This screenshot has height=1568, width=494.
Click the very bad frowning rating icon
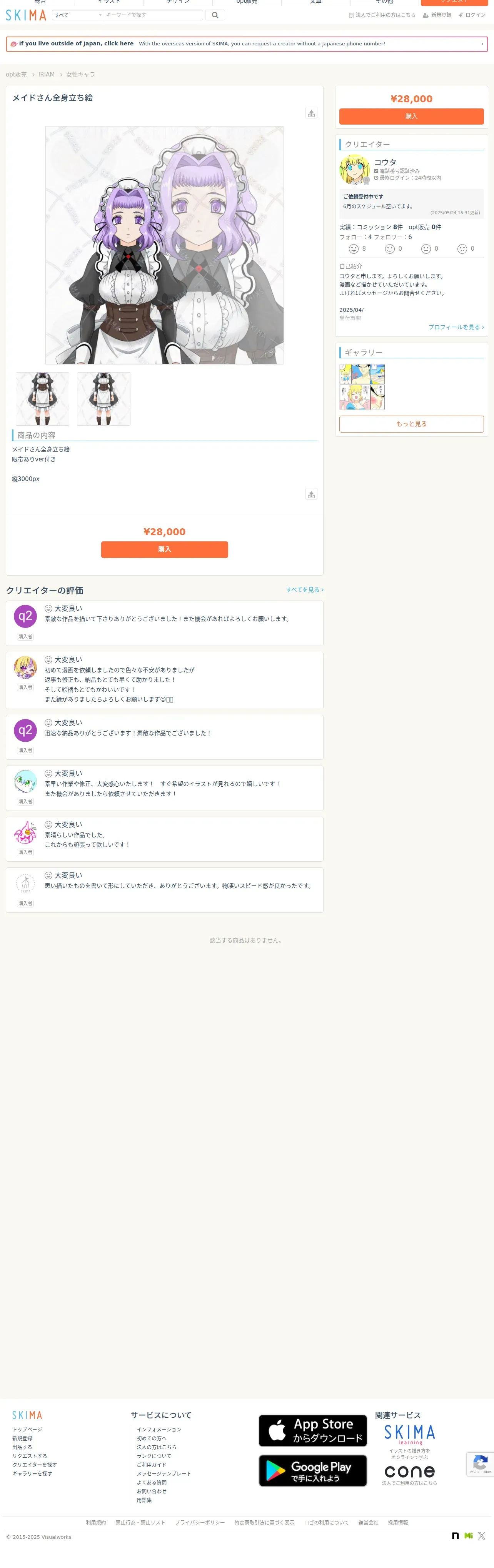tap(462, 249)
